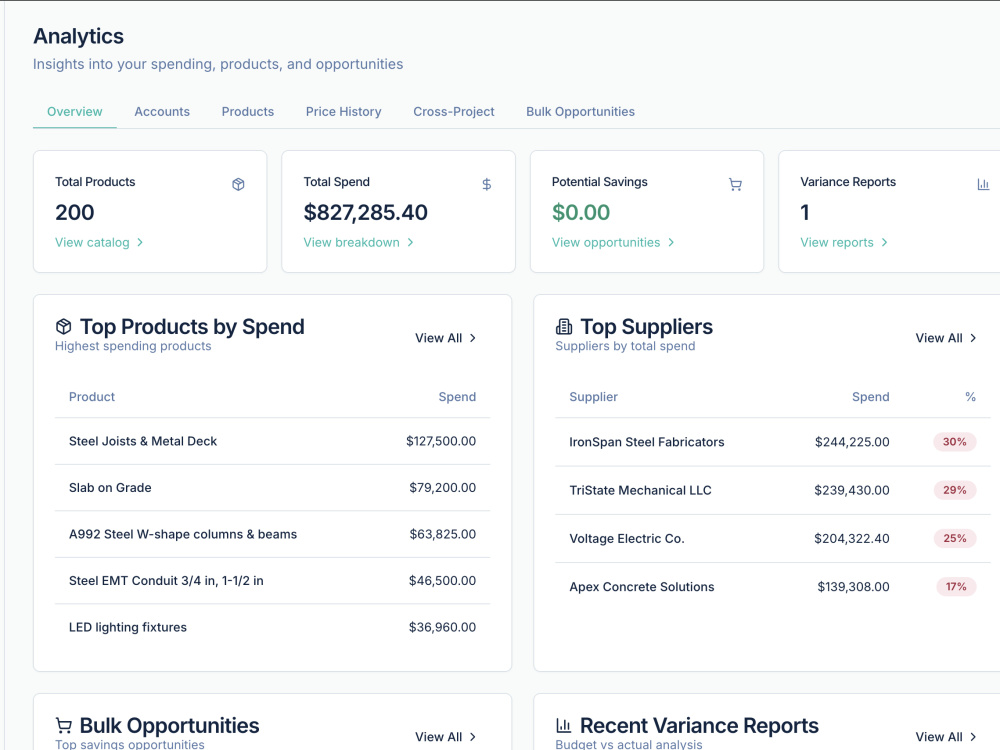The height and width of the screenshot is (750, 1000).
Task: Click View All in Top Suppliers
Action: pyautogui.click(x=946, y=338)
